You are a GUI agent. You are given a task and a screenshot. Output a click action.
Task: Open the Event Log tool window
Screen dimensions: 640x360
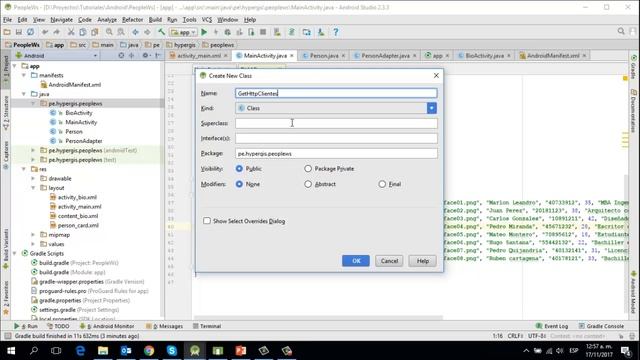click(x=551, y=326)
